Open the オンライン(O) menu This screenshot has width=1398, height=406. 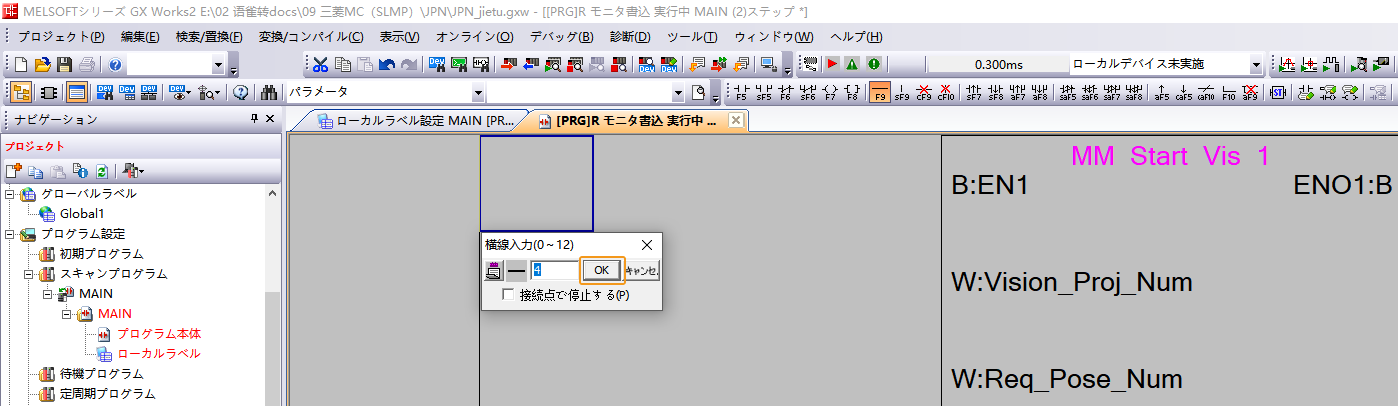(474, 37)
